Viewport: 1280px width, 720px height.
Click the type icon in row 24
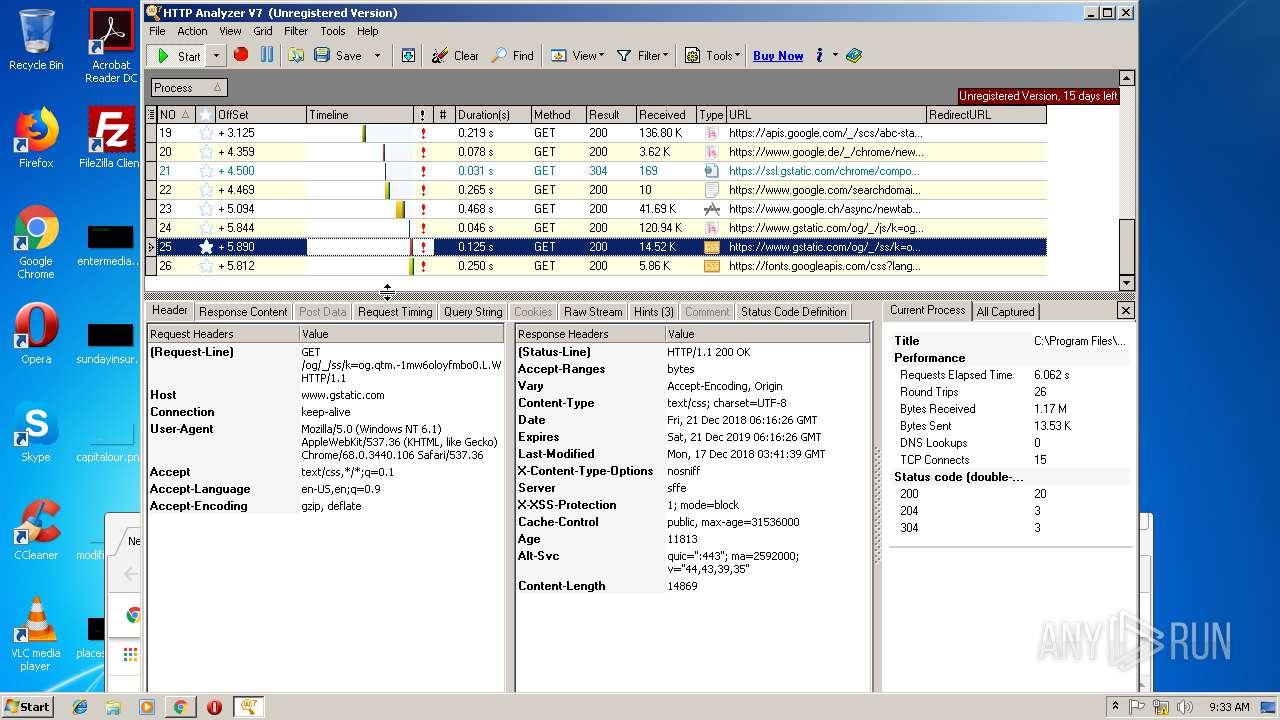(711, 228)
